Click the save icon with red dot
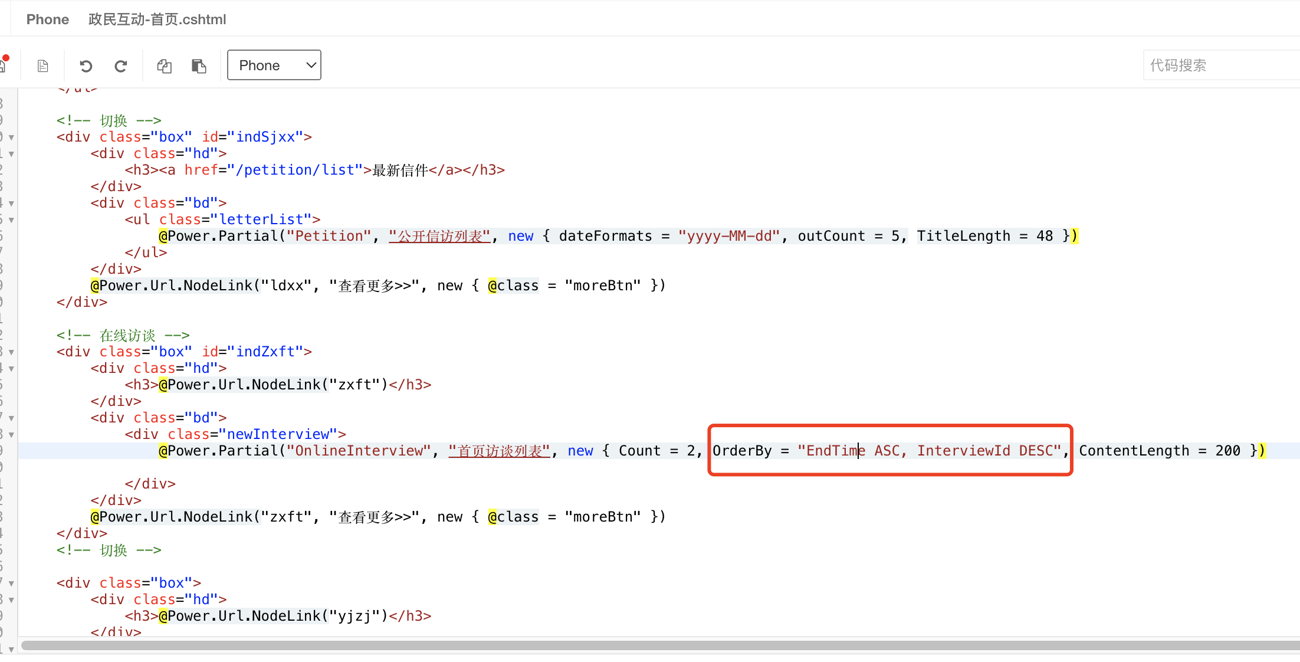Screen dimensions: 1300x662 4,64
